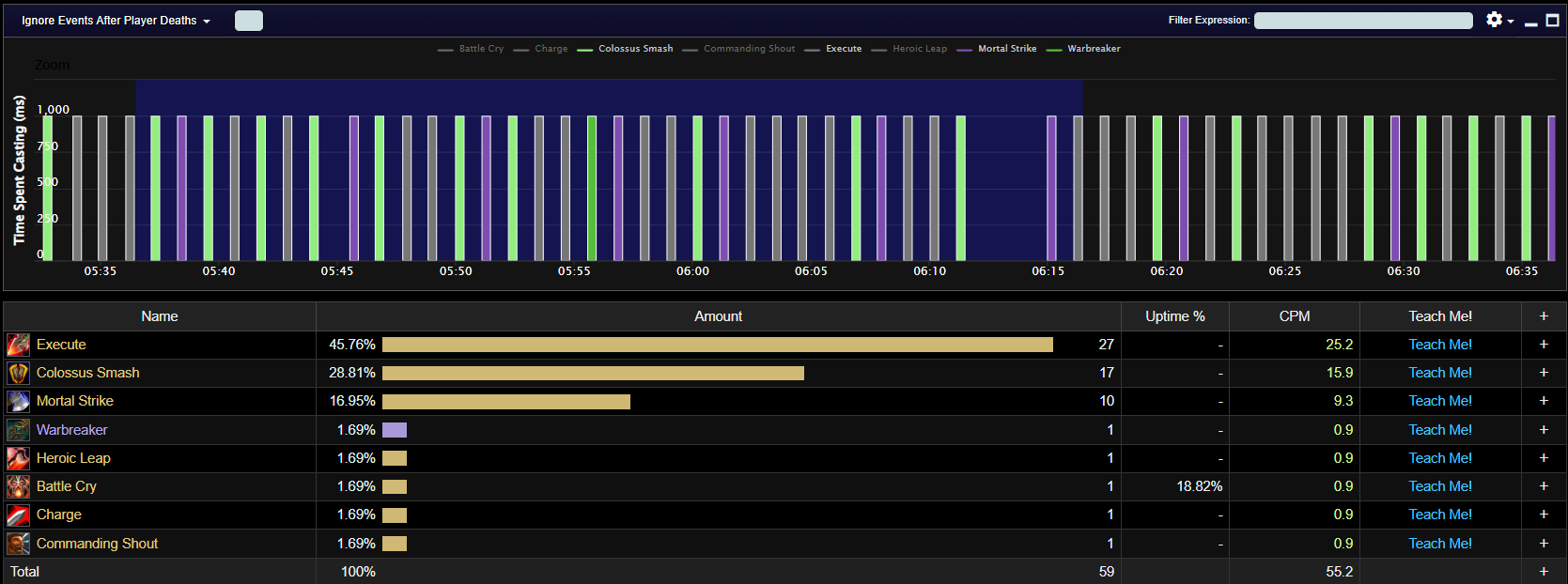Toggle Colossus Smash series in chart legend
The height and width of the screenshot is (584, 1568).
[625, 49]
